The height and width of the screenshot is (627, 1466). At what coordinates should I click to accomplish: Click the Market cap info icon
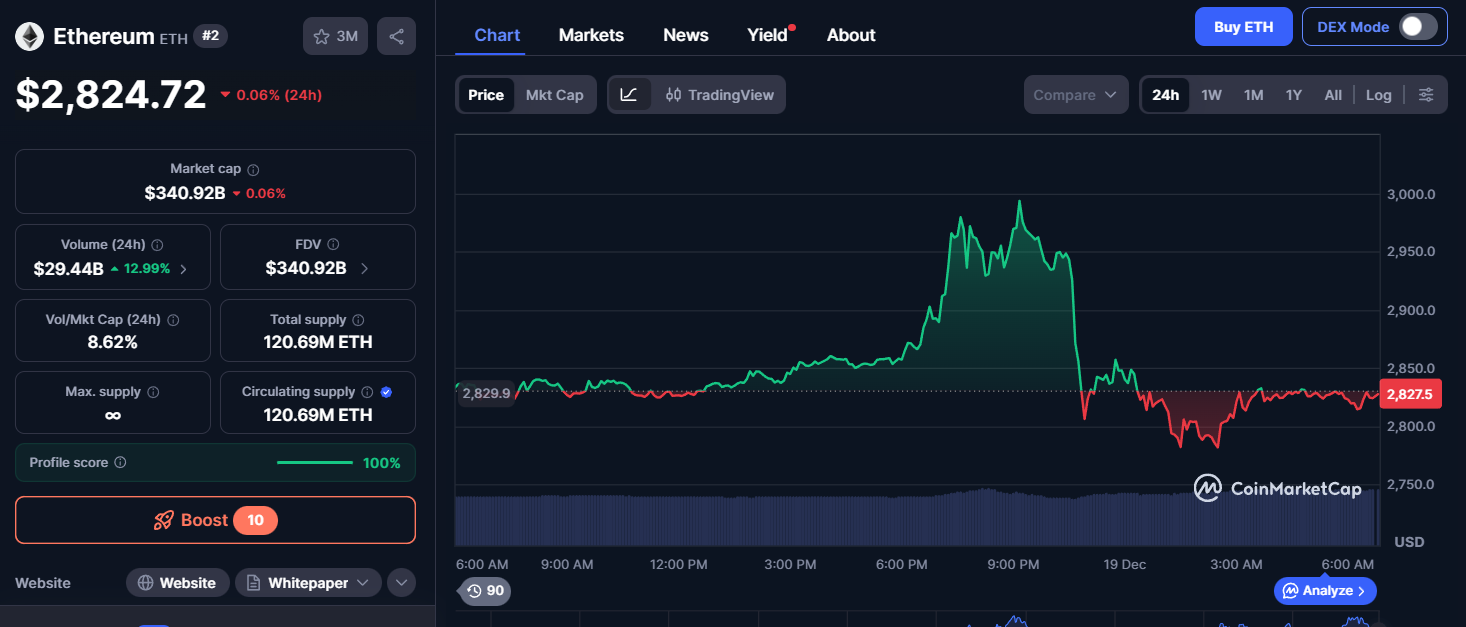(x=252, y=168)
